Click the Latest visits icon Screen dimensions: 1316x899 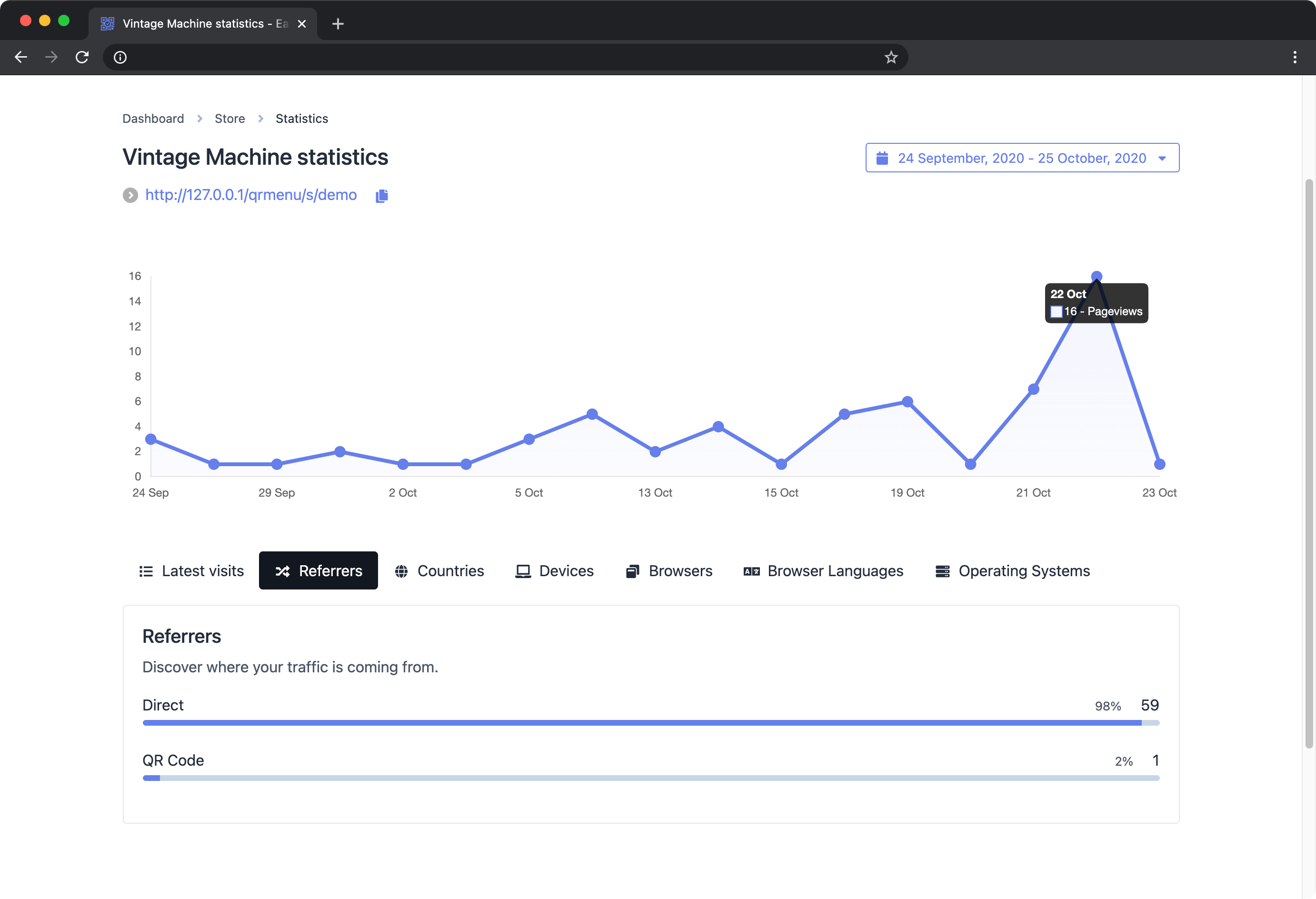coord(147,570)
